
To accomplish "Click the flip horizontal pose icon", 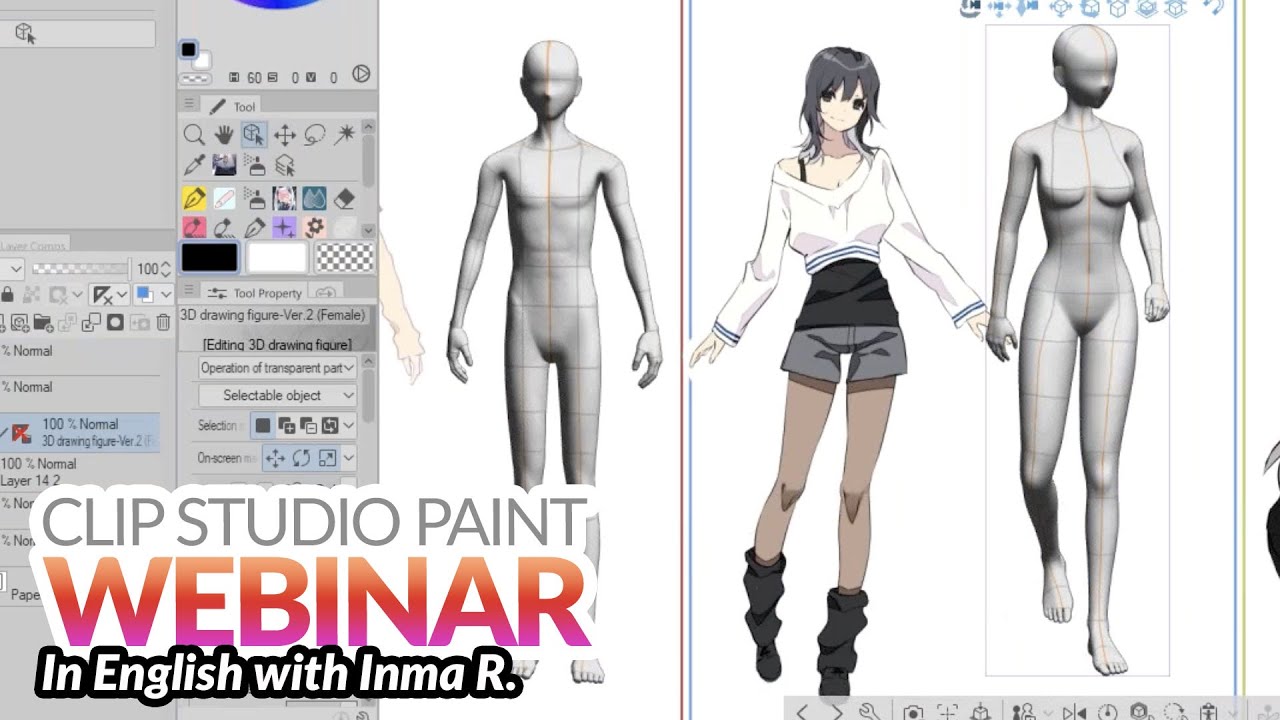I will point(1075,712).
